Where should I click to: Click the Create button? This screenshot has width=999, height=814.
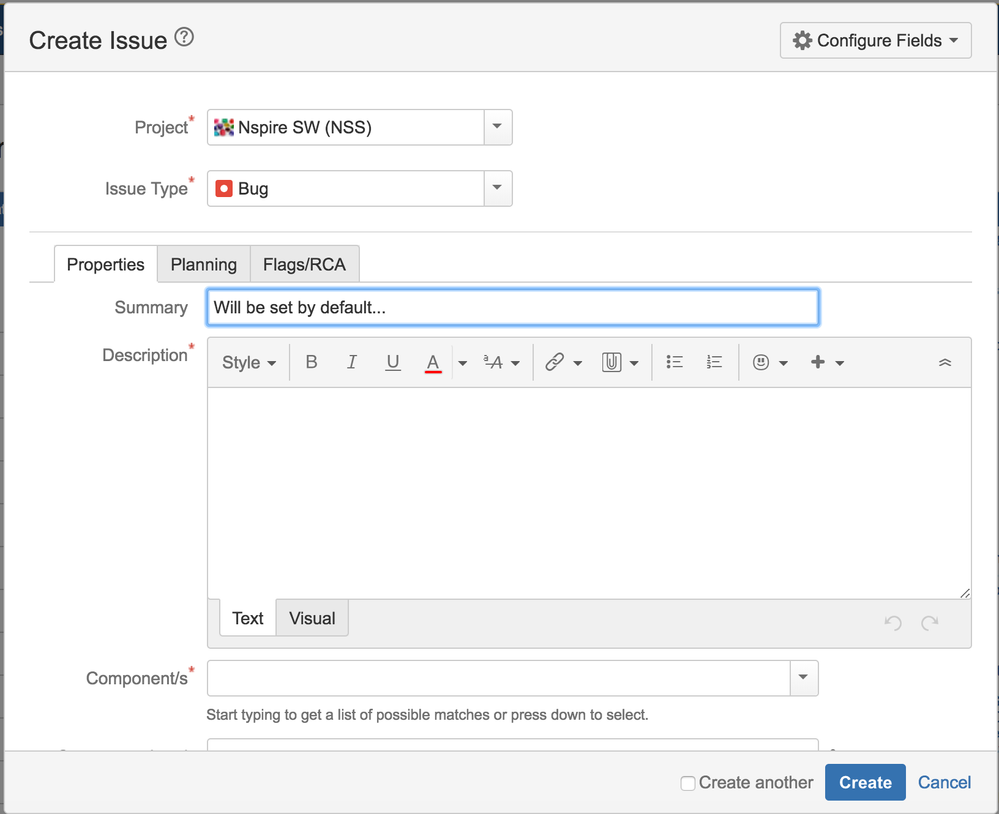coord(865,783)
